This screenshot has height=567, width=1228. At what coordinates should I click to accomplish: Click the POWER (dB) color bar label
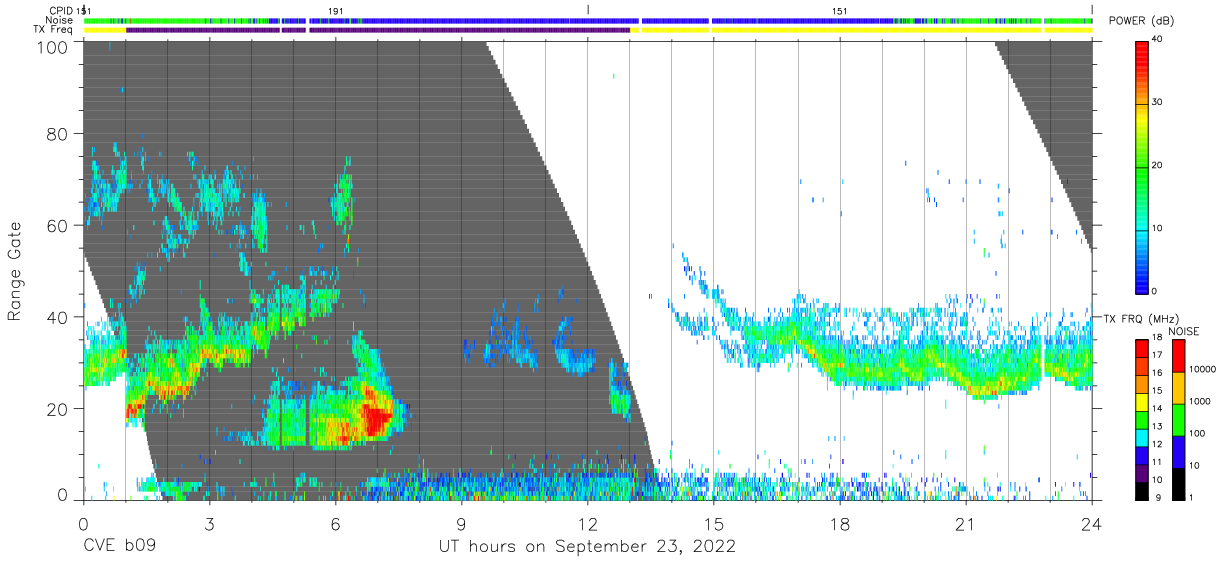click(1141, 21)
